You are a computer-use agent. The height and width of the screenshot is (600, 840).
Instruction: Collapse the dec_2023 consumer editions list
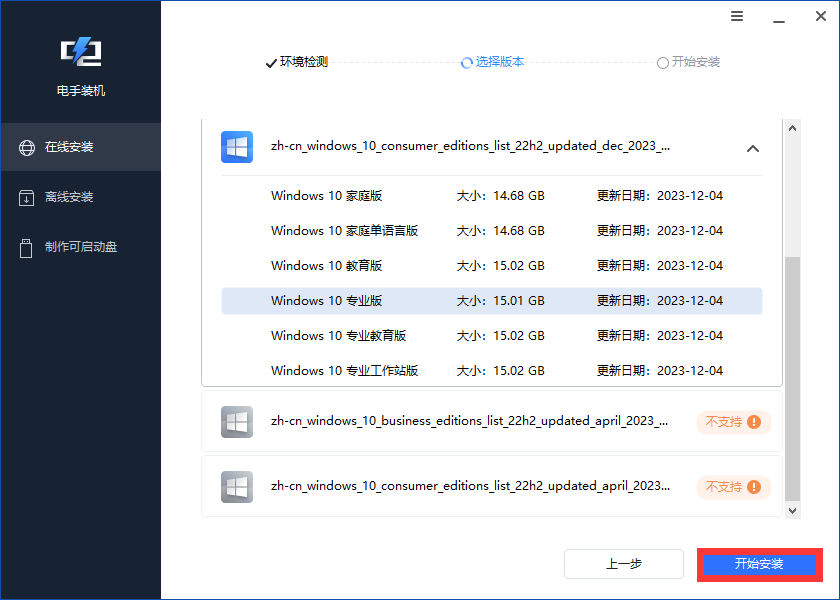[753, 147]
